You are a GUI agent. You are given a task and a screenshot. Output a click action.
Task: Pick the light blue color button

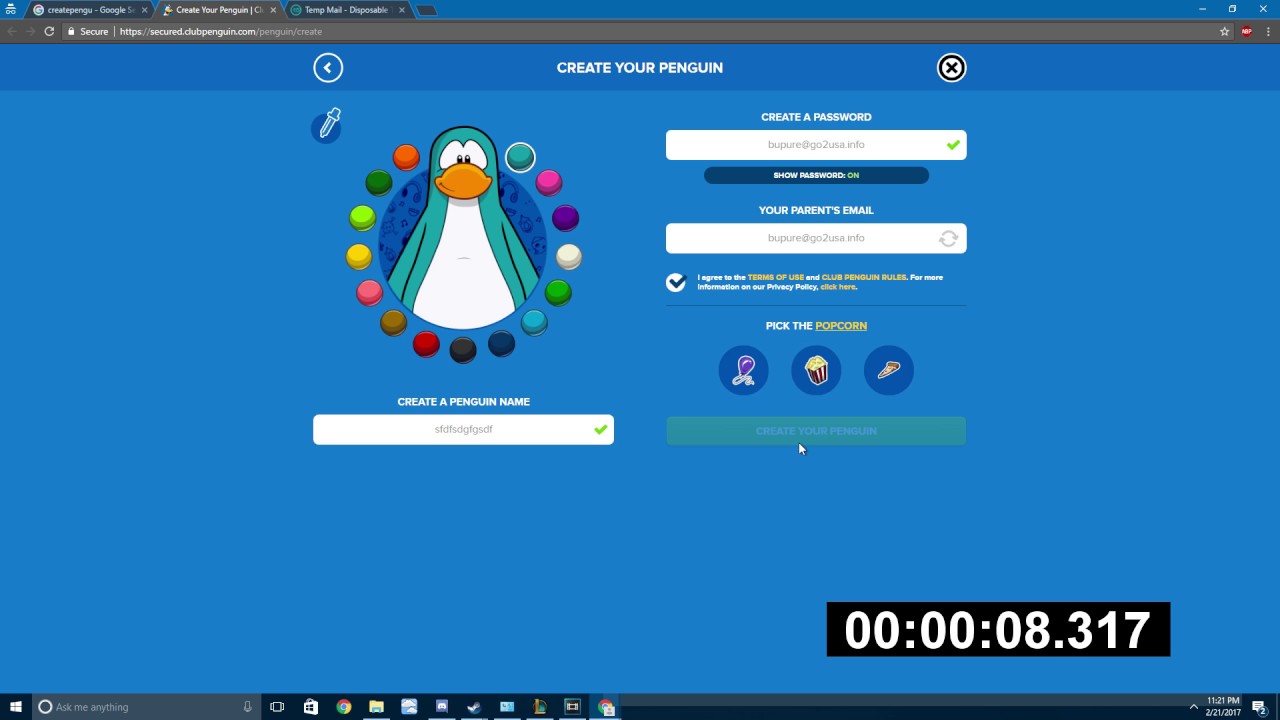click(534, 322)
